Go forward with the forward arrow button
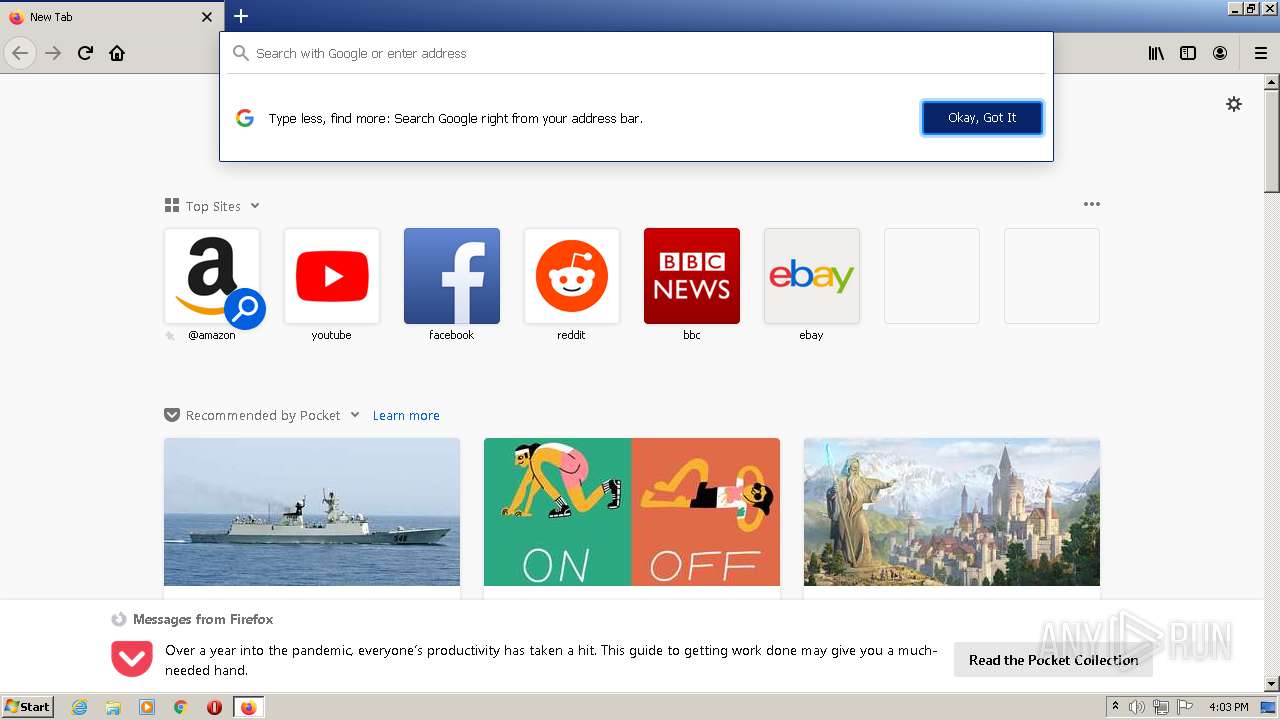Viewport: 1280px width, 720px height. pyautogui.click(x=53, y=53)
